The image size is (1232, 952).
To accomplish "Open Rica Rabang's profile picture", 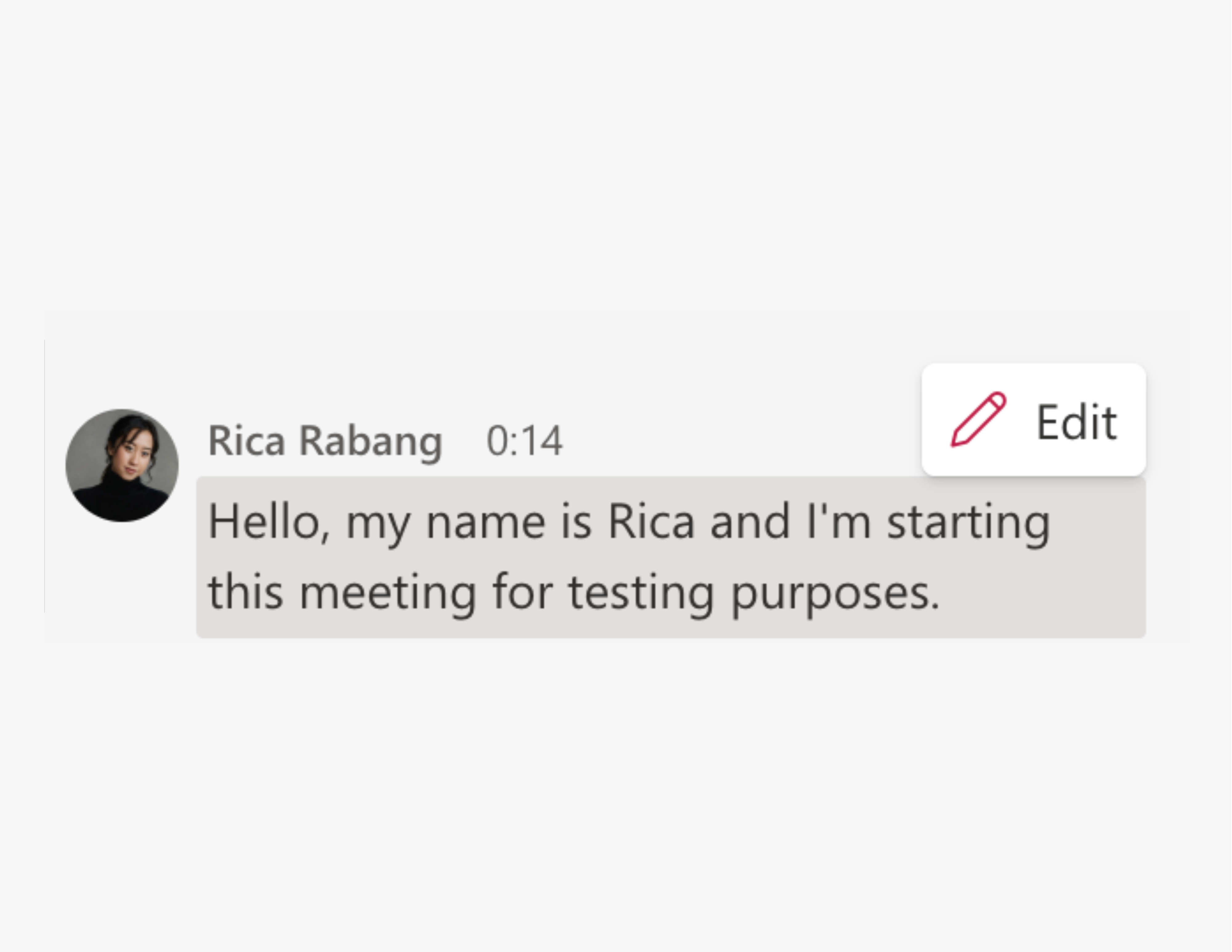I will 122,465.
